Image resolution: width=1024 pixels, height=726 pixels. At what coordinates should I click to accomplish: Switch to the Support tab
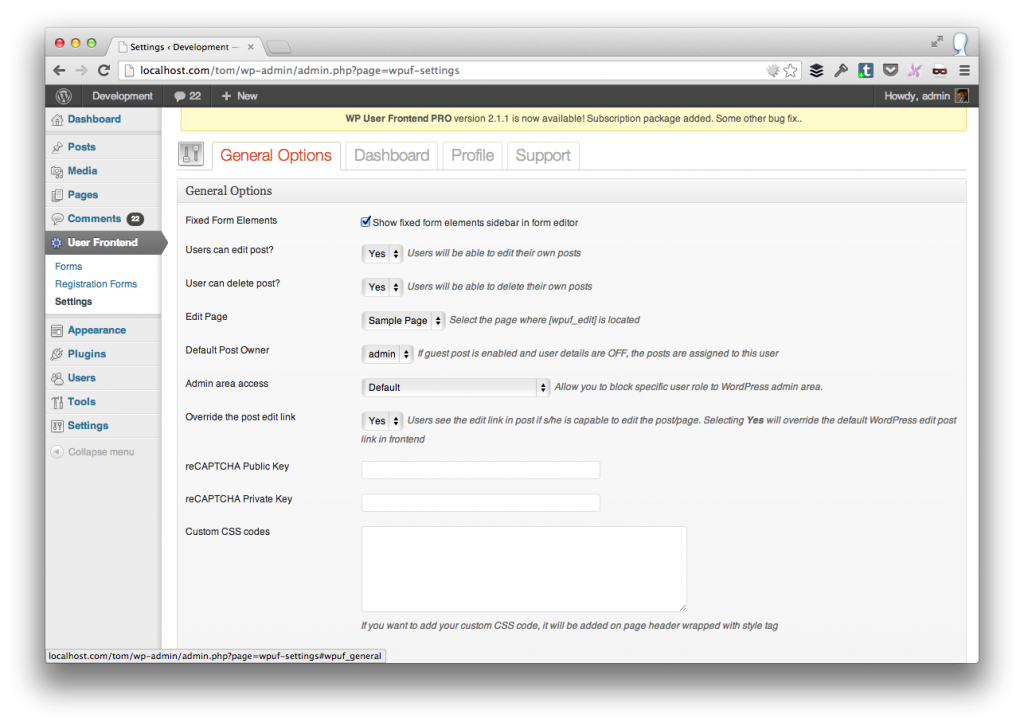(x=543, y=155)
